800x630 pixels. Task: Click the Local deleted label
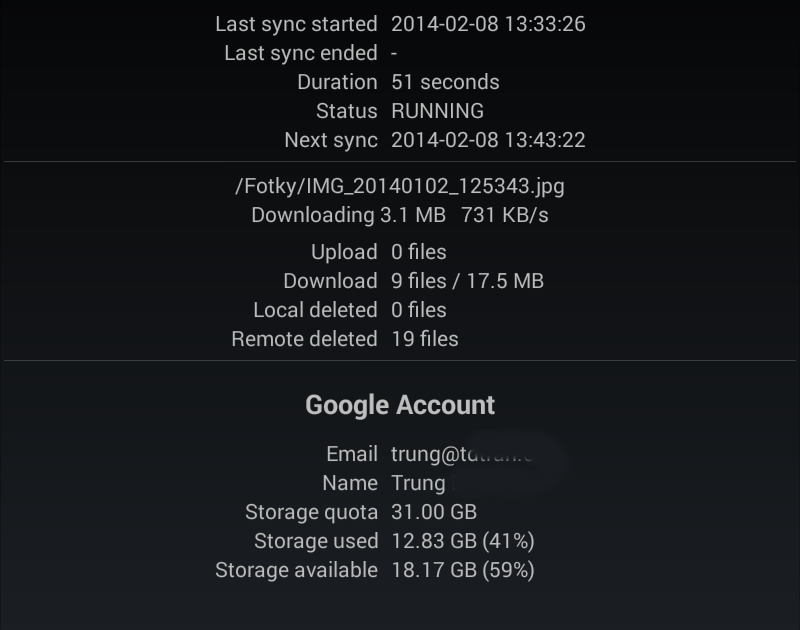[x=315, y=310]
